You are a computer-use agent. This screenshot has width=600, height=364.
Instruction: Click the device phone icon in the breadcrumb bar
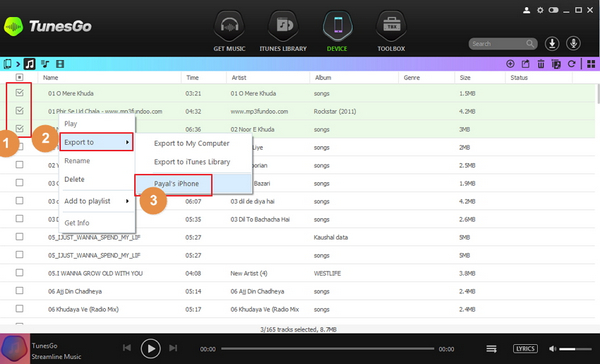click(x=7, y=64)
